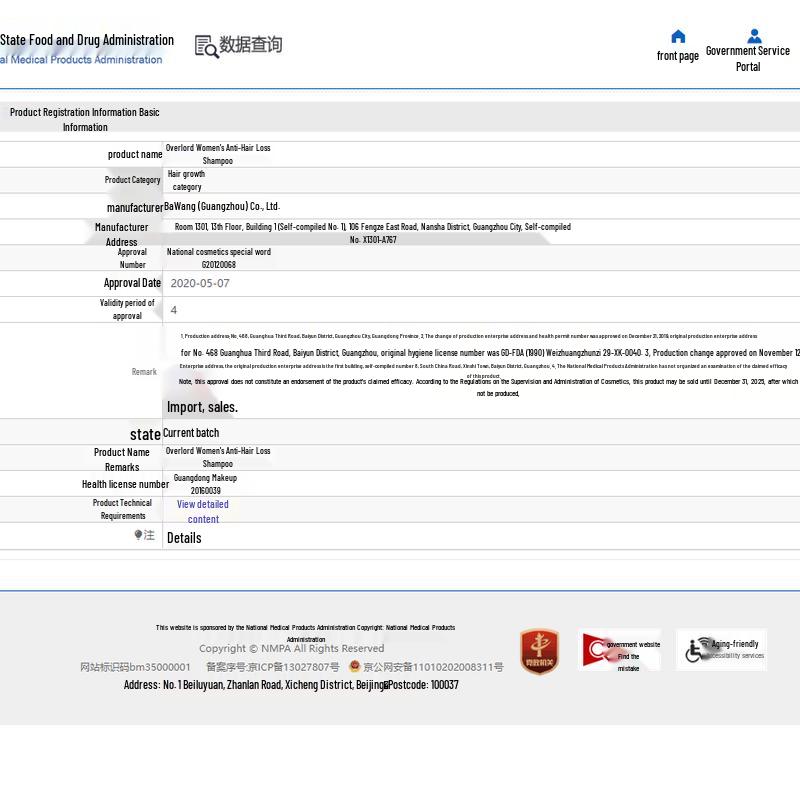The height and width of the screenshot is (800, 800).
Task: Select the approval number G20120068 value
Action: (218, 265)
